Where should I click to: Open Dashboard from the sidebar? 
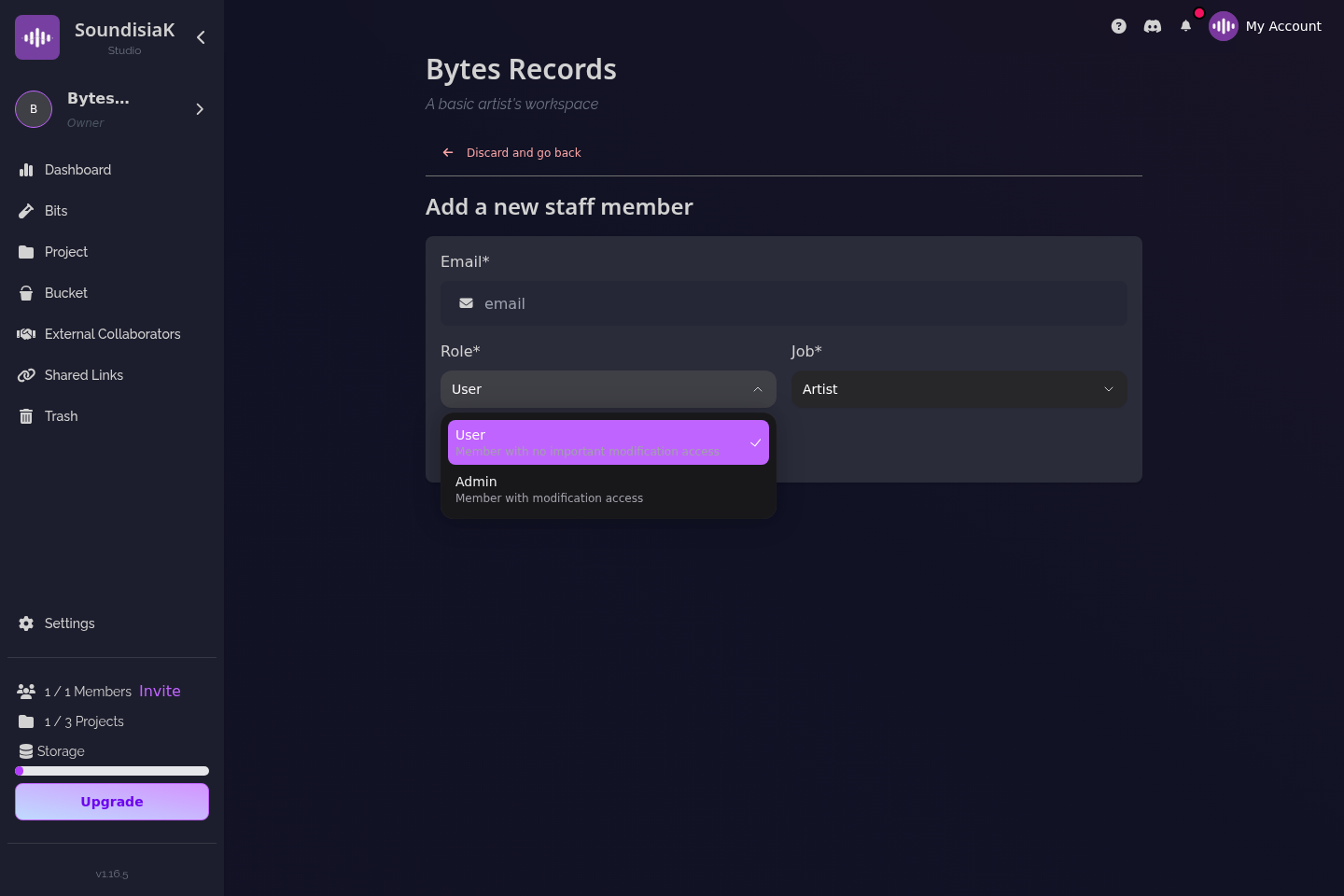click(112, 170)
